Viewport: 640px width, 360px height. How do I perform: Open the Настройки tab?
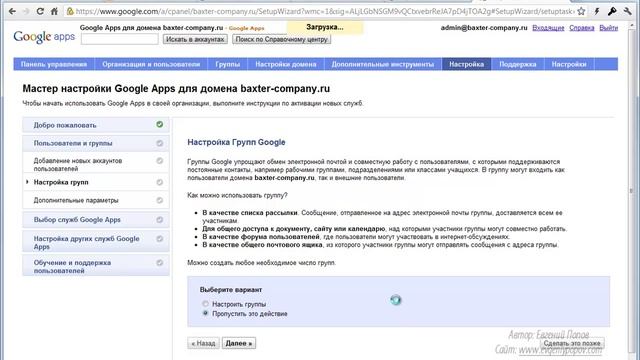[569, 64]
